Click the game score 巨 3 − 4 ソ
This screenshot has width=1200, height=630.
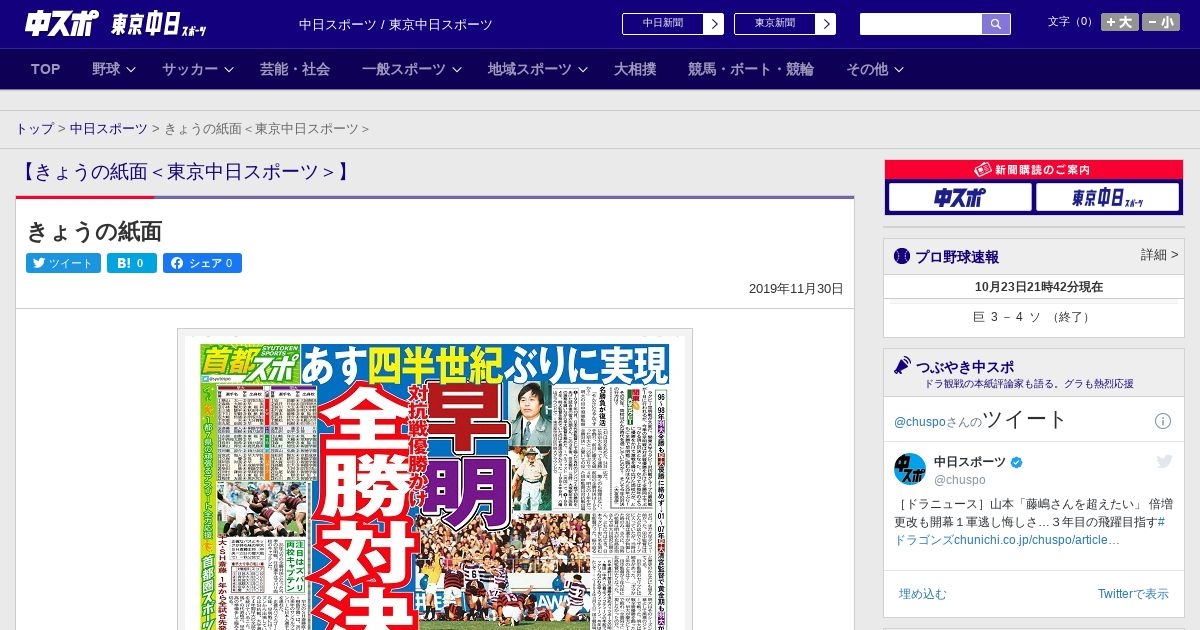click(1033, 317)
